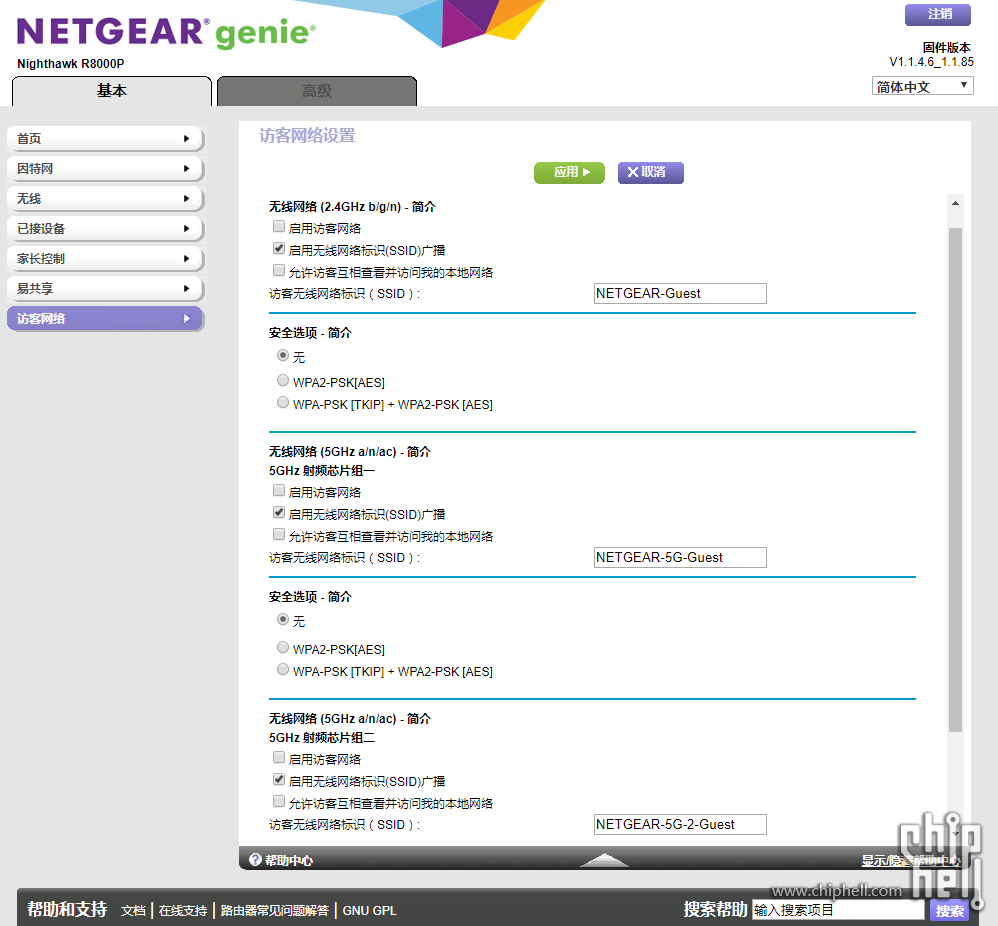This screenshot has width=998, height=926.
Task: Click the 简介 text in 2.4GHz heading
Action: pyautogui.click(x=423, y=207)
